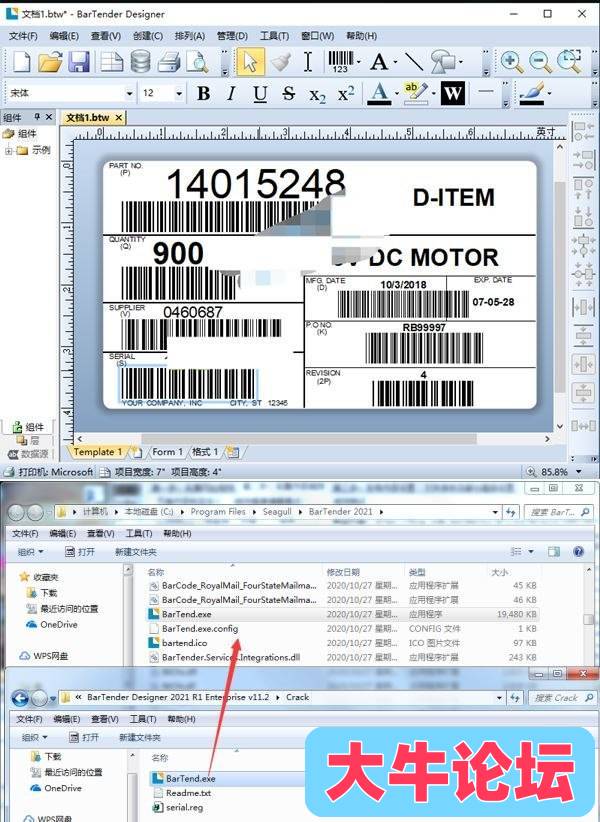Screen dimensions: 600x822
Task: Toggle underline text formatting
Action: click(260, 94)
